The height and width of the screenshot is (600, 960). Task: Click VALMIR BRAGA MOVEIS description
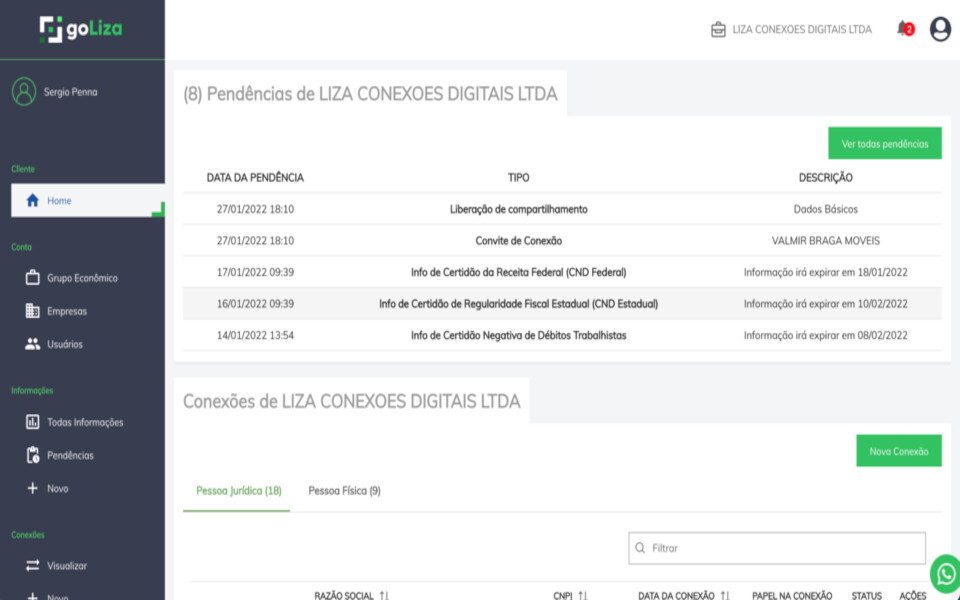tap(825, 241)
